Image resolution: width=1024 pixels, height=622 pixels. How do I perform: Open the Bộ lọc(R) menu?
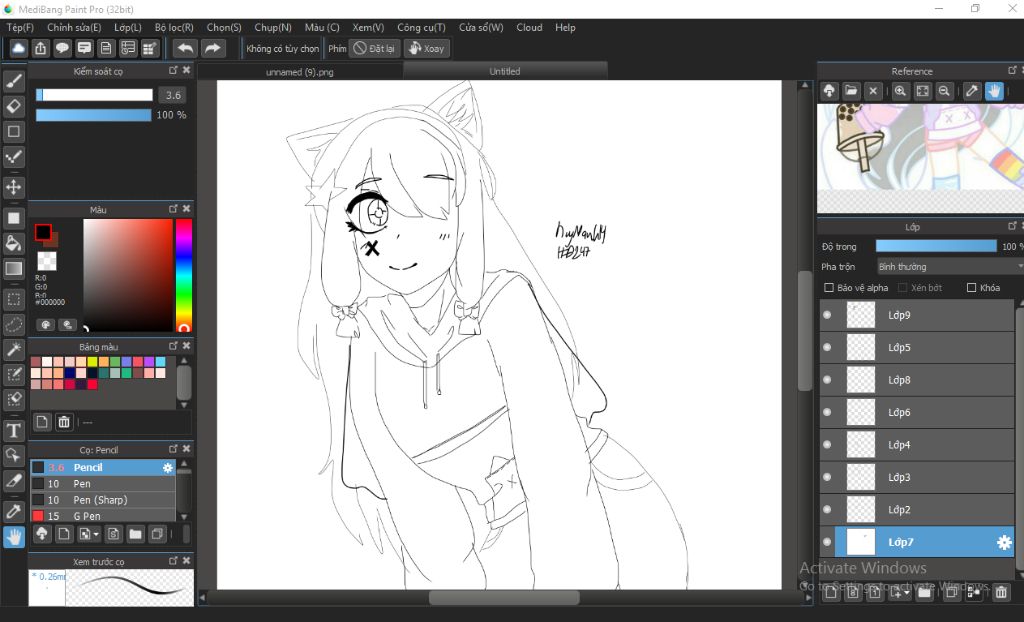coord(174,27)
